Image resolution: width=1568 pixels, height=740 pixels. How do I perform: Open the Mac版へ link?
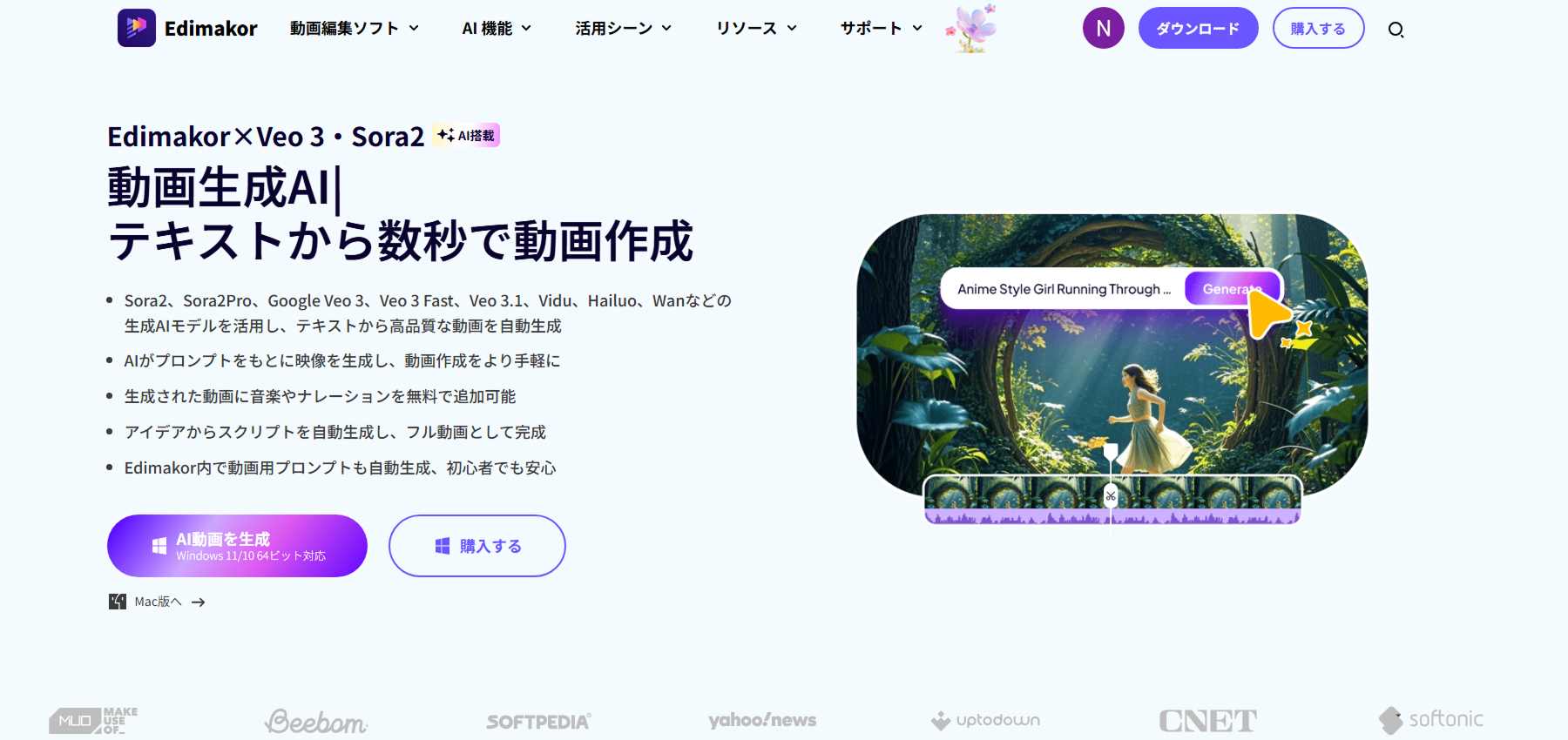click(x=158, y=602)
